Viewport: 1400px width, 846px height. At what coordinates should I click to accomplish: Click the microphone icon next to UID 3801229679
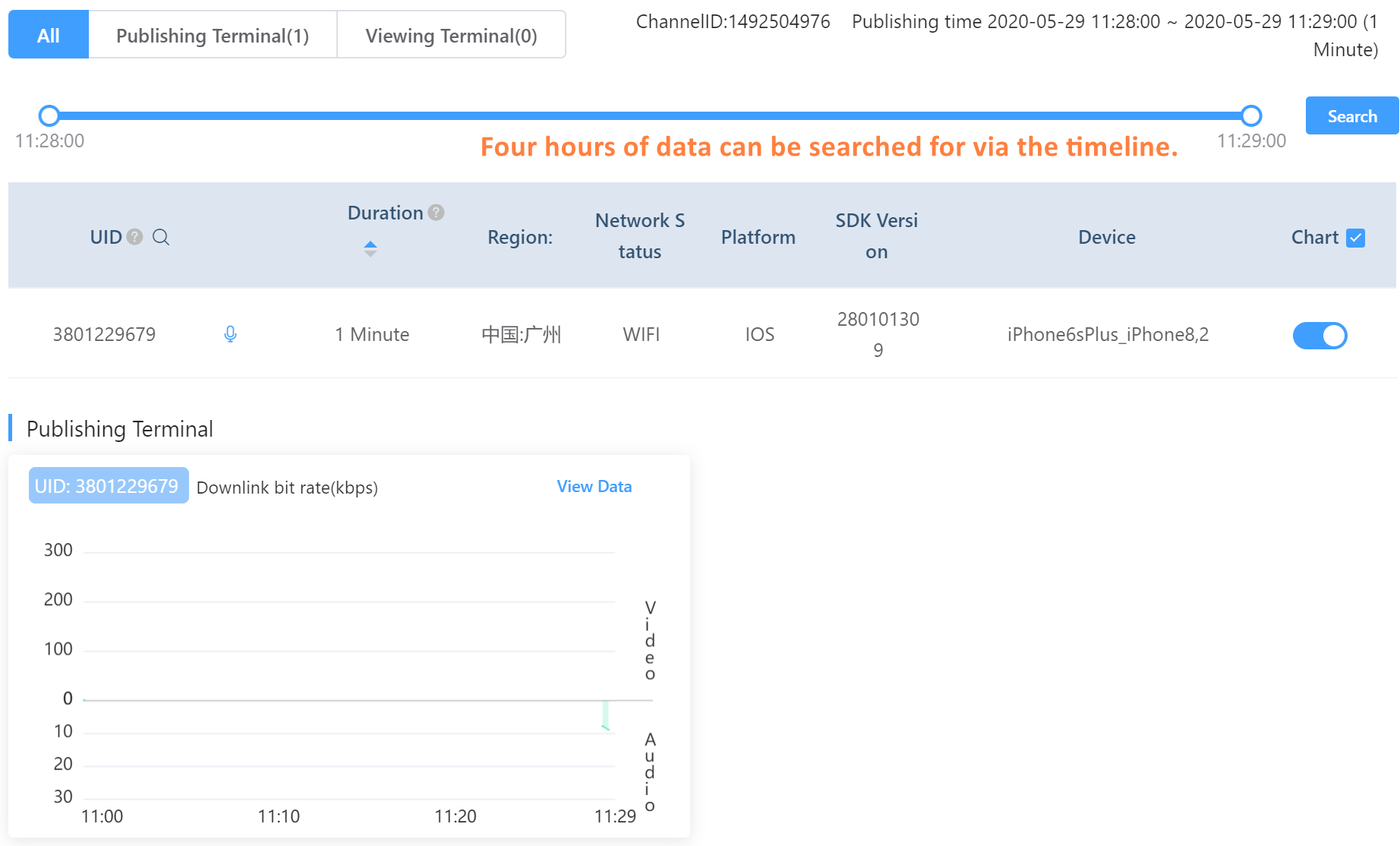(231, 334)
